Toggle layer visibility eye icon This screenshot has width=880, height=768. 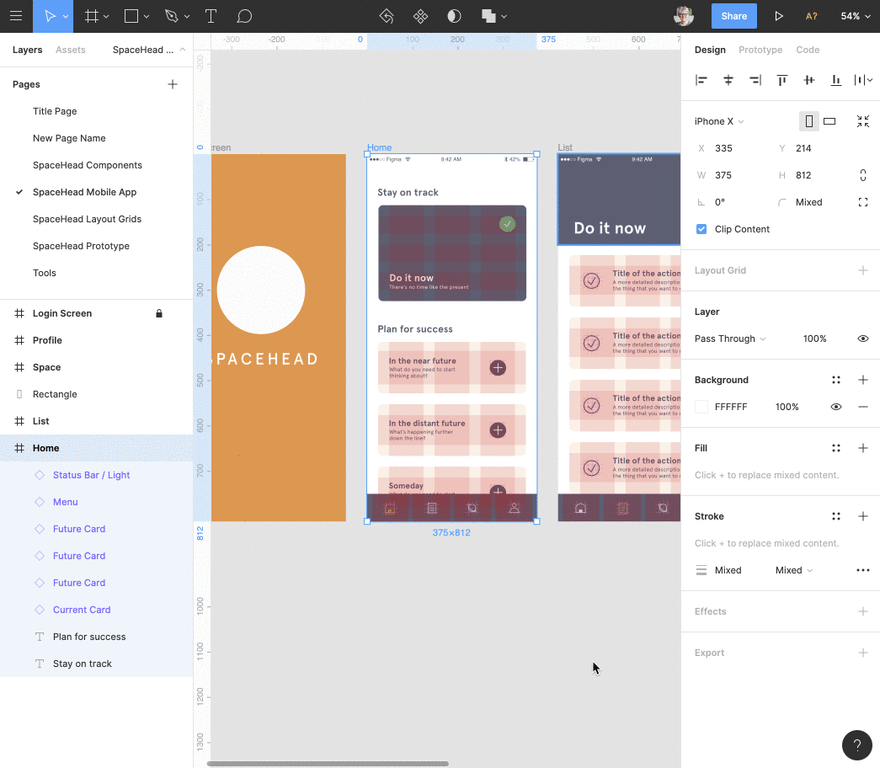(863, 339)
